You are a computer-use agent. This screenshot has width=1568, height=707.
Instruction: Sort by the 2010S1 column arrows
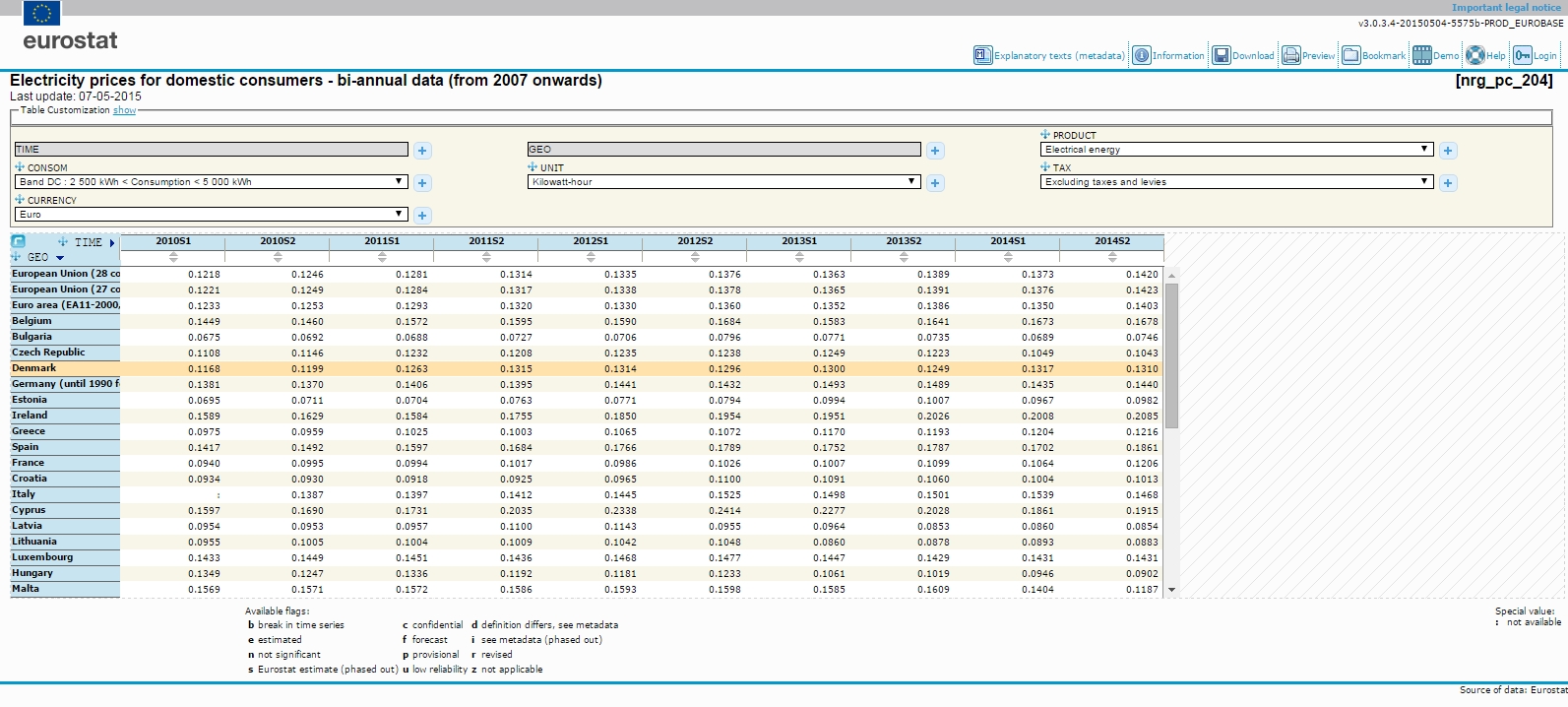173,257
